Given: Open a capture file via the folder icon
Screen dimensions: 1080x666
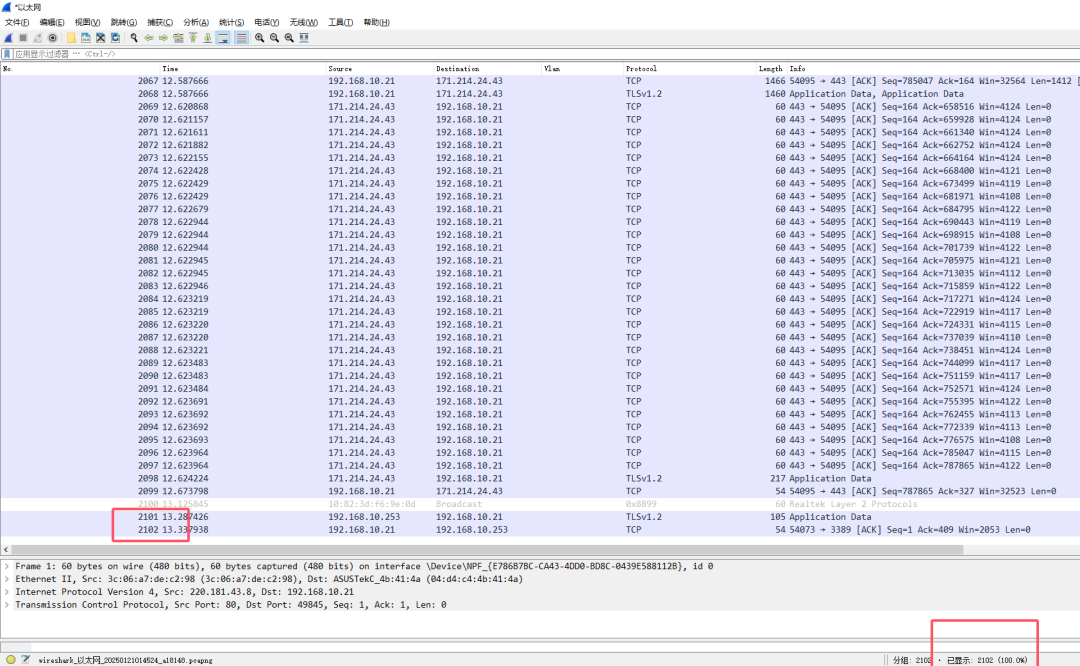Looking at the screenshot, I should pyautogui.click(x=71, y=38).
